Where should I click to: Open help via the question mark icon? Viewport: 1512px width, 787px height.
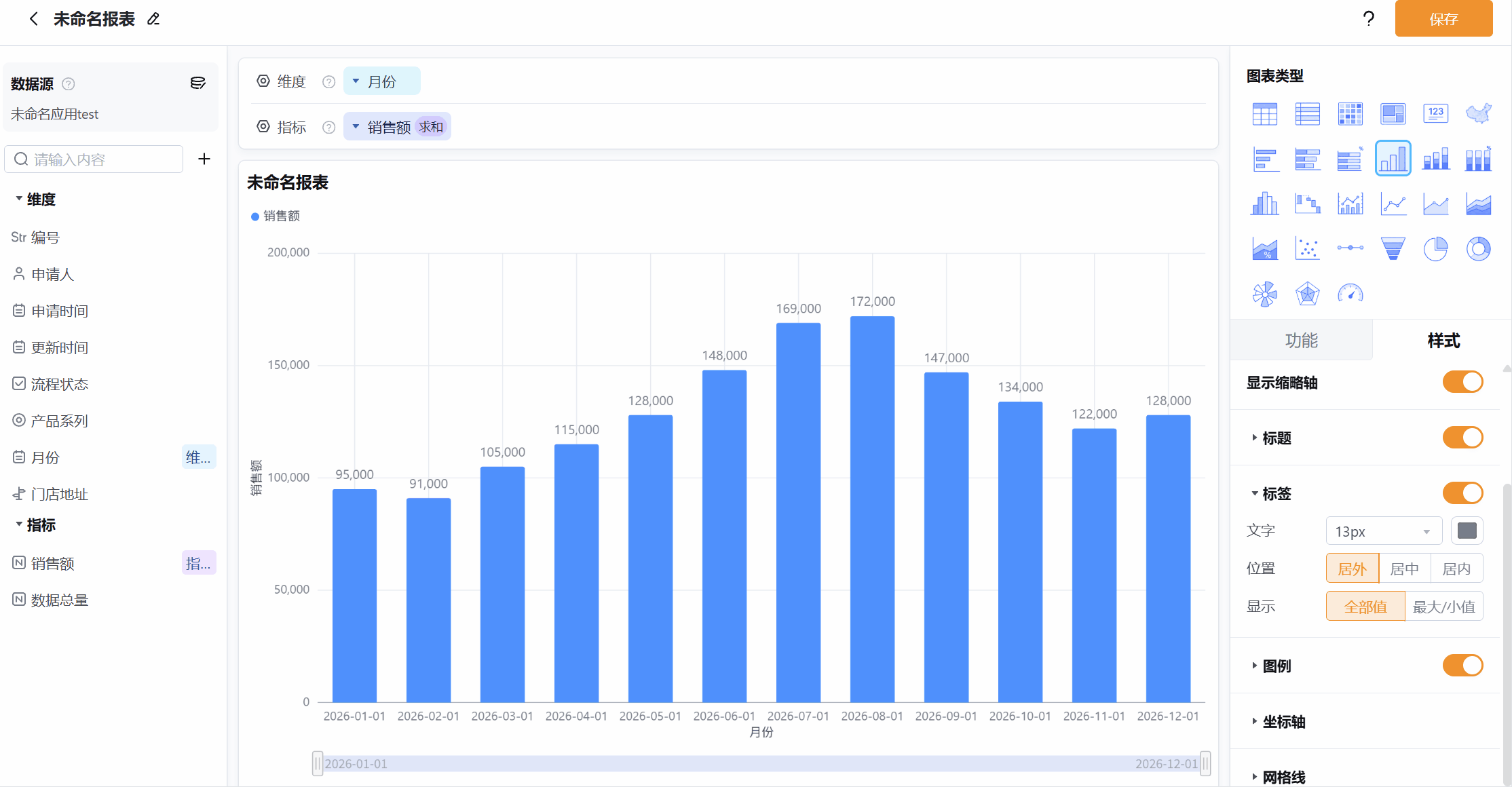point(1369,18)
